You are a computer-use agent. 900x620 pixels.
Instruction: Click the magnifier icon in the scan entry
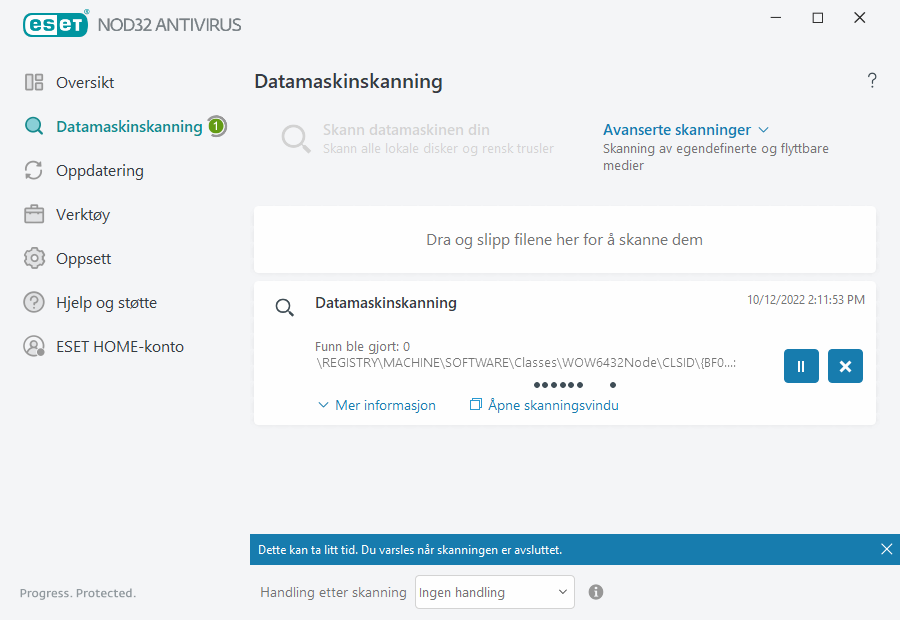click(285, 307)
